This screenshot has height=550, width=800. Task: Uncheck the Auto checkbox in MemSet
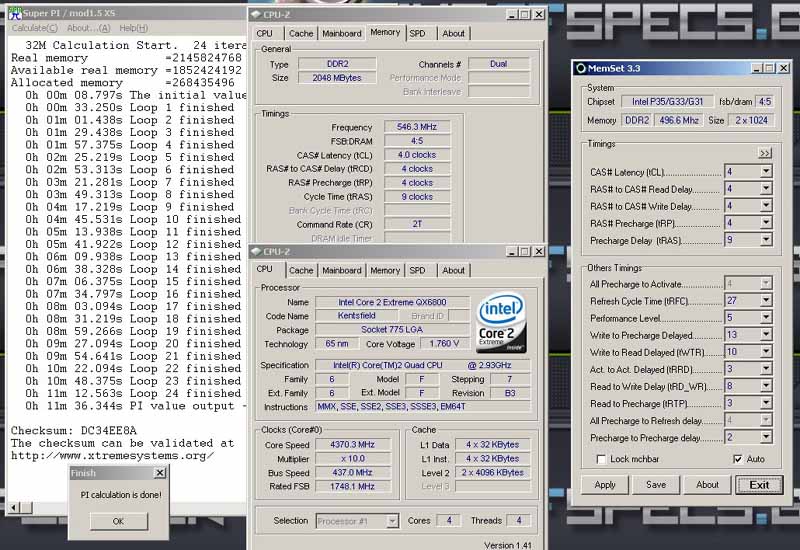[737, 459]
